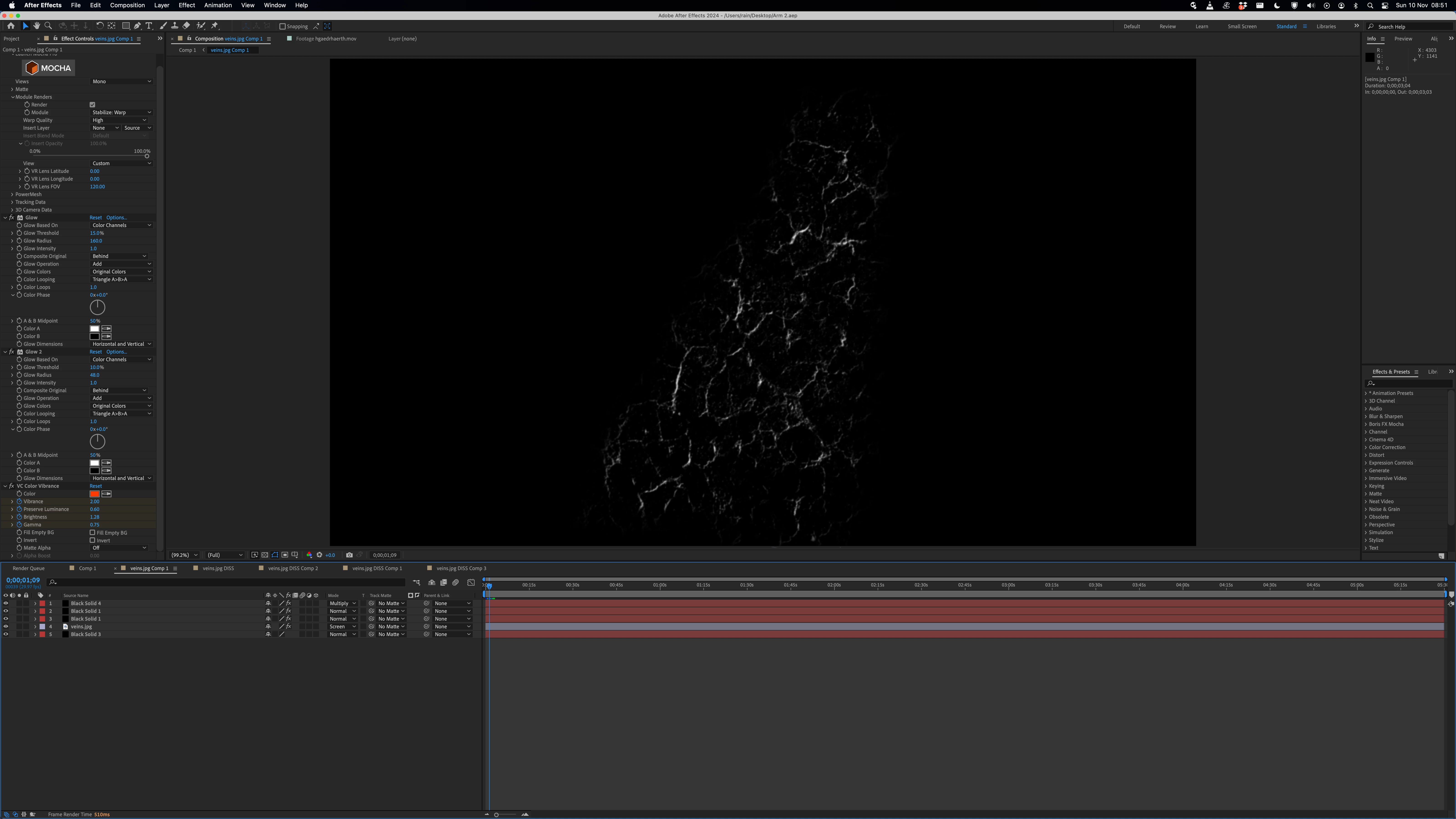The height and width of the screenshot is (819, 1456).
Task: Click the VC Color Vibrance orange color swatch
Action: tap(94, 494)
